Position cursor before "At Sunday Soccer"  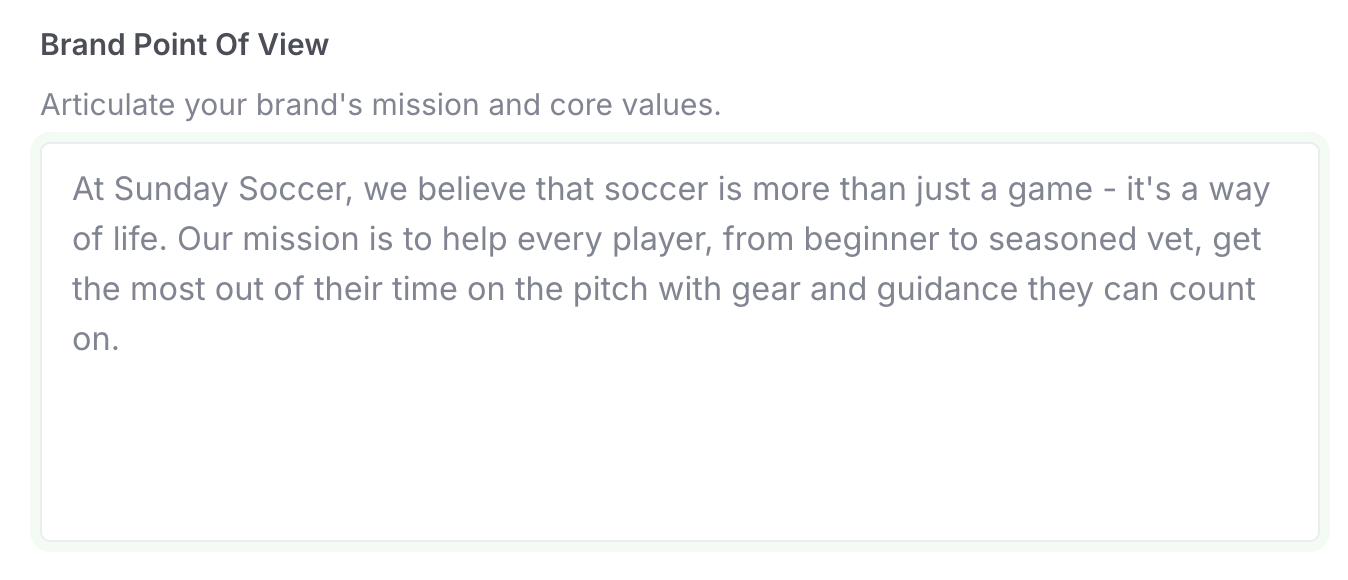tap(72, 188)
